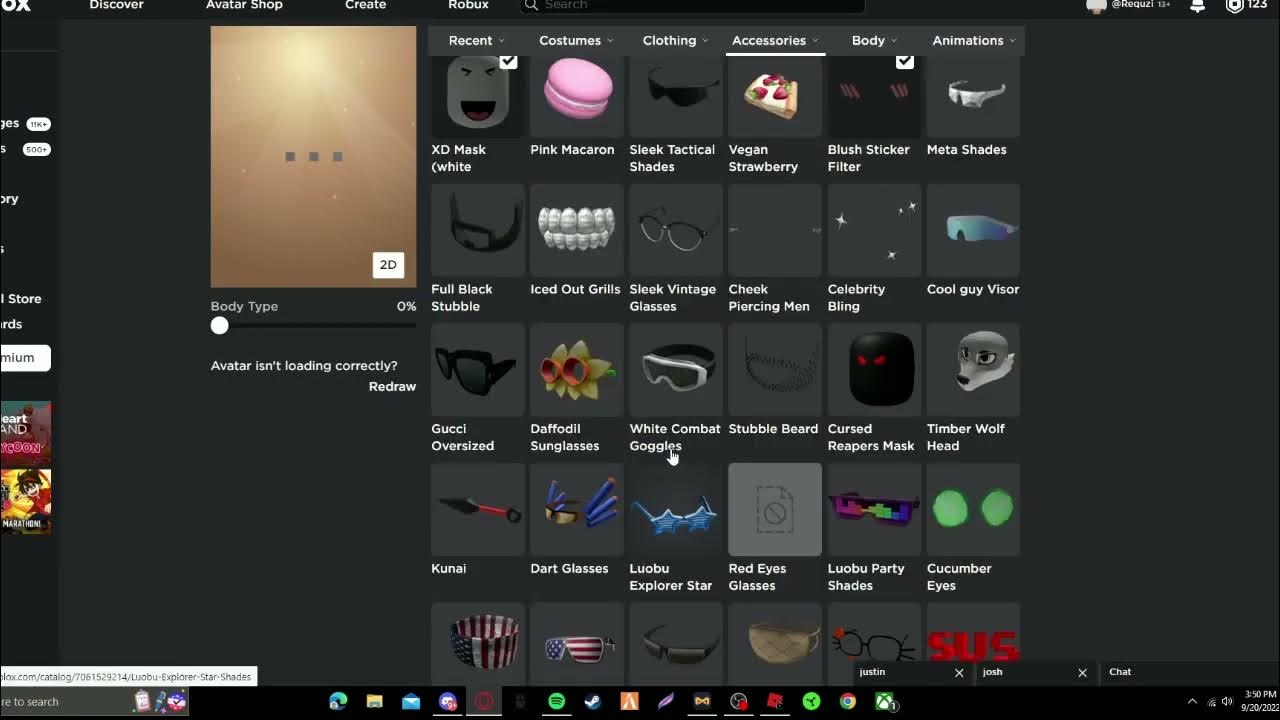Choose the White Combat Goggles icon
The width and height of the screenshot is (1280, 720).
[675, 369]
